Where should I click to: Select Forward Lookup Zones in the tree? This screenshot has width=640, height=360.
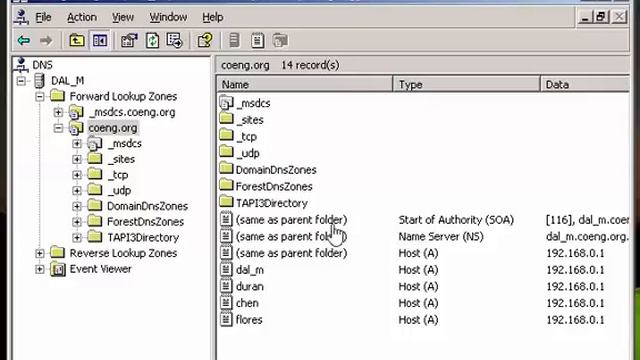click(x=123, y=96)
